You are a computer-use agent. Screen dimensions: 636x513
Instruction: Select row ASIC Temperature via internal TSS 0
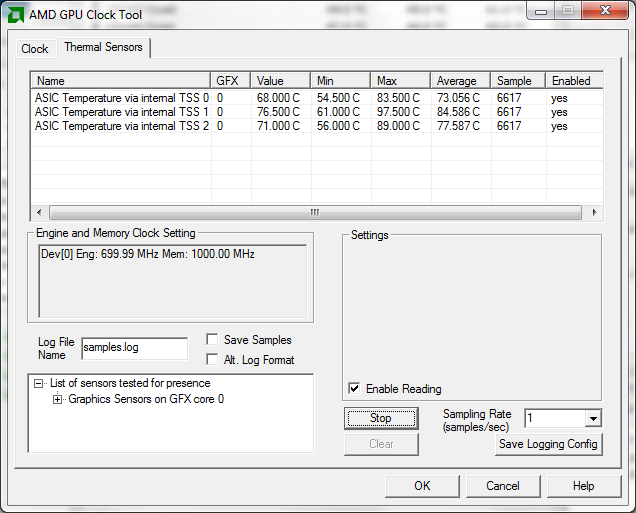pos(317,98)
